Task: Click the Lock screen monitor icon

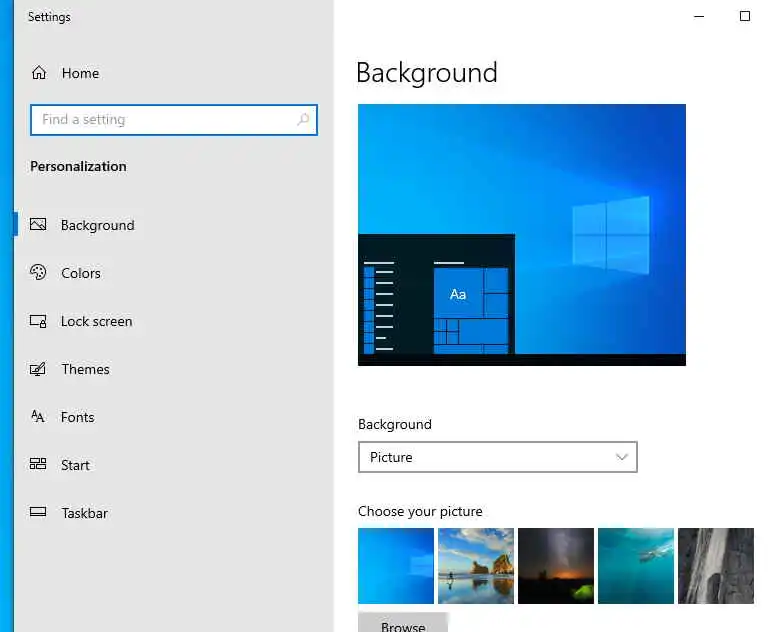Action: pos(38,321)
